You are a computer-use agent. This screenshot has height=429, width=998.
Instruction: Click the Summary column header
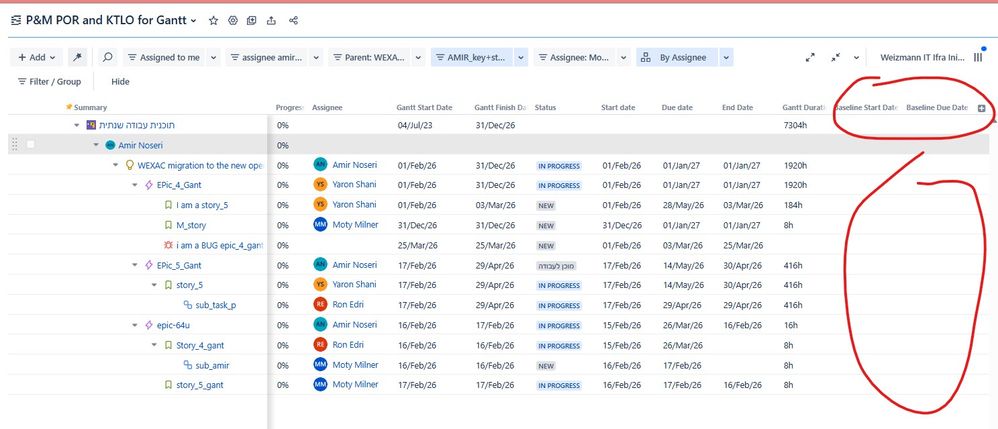pos(90,108)
